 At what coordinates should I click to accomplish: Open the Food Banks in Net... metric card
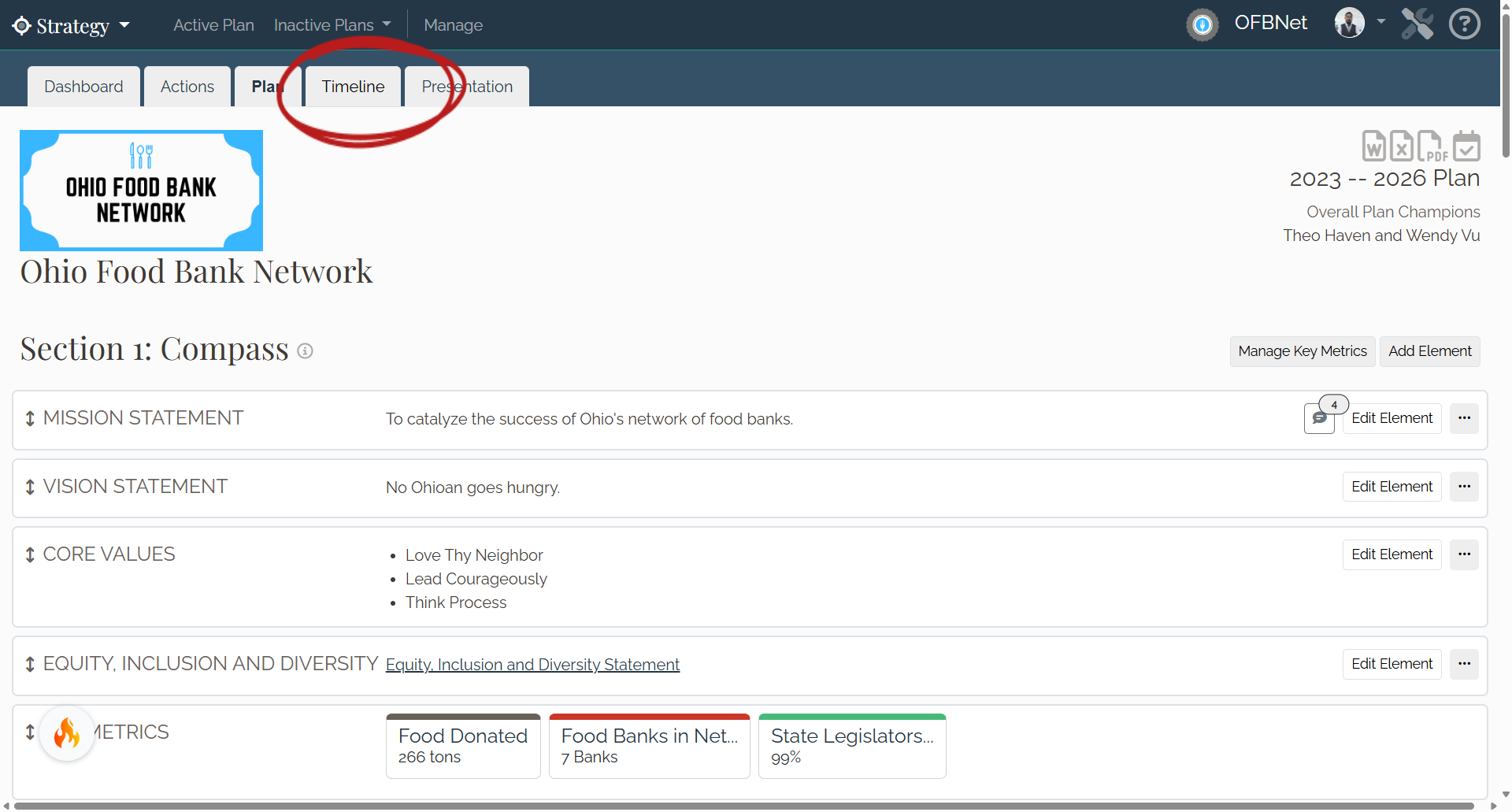649,746
